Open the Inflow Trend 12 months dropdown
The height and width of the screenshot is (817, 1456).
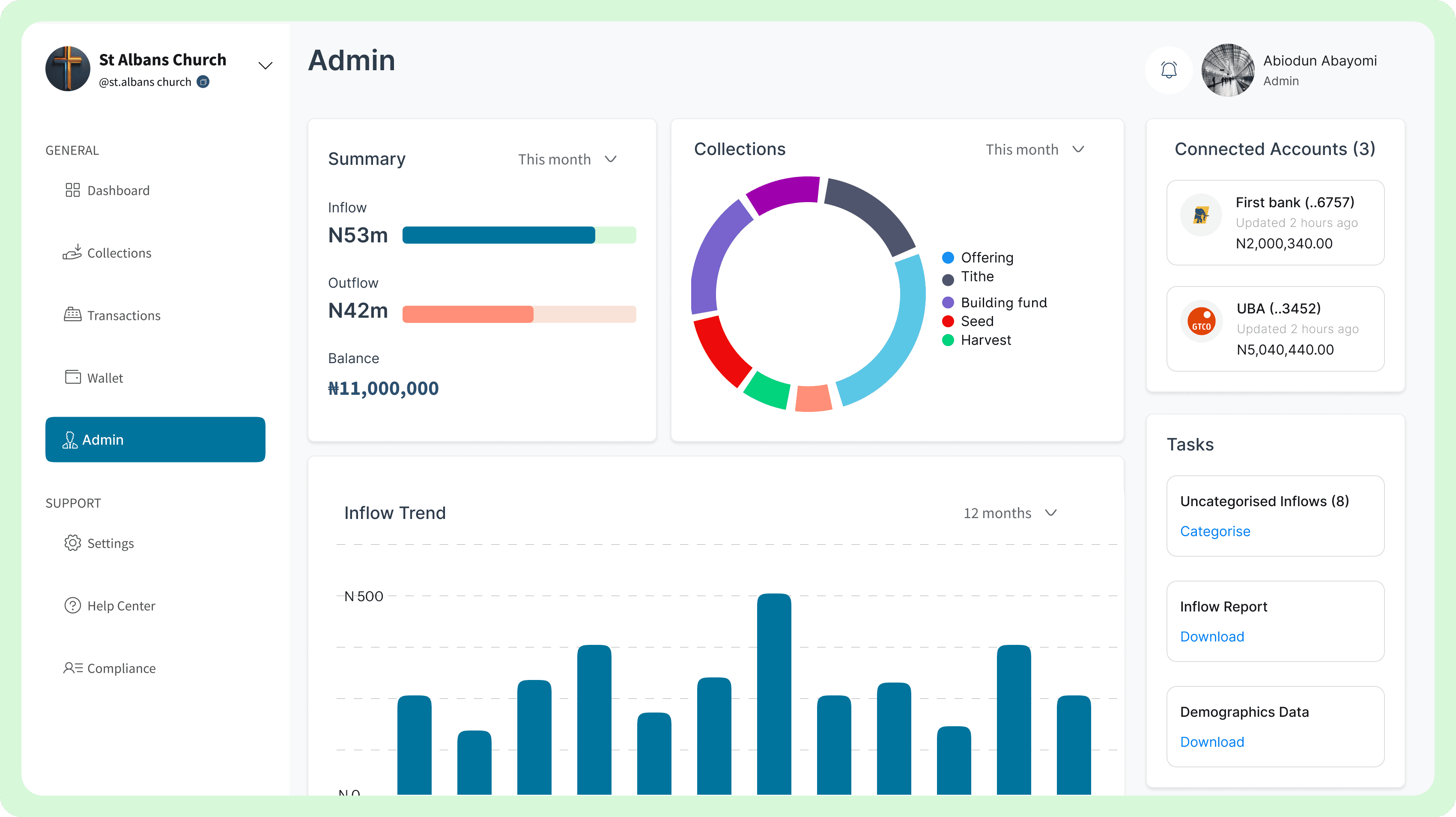(x=1010, y=513)
